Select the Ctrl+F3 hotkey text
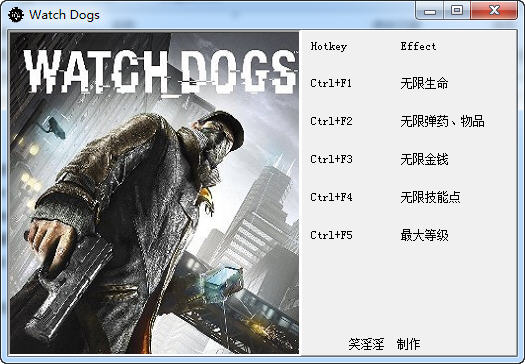 point(331,159)
